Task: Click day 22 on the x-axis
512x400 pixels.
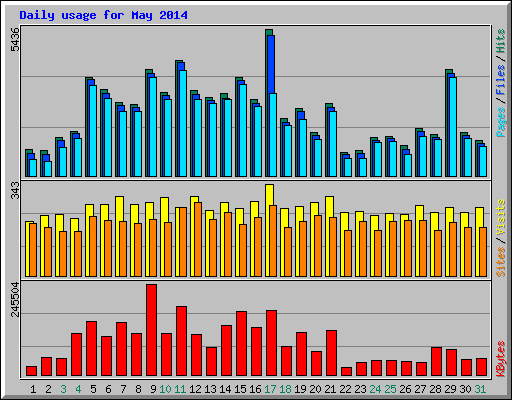Action: (345, 389)
